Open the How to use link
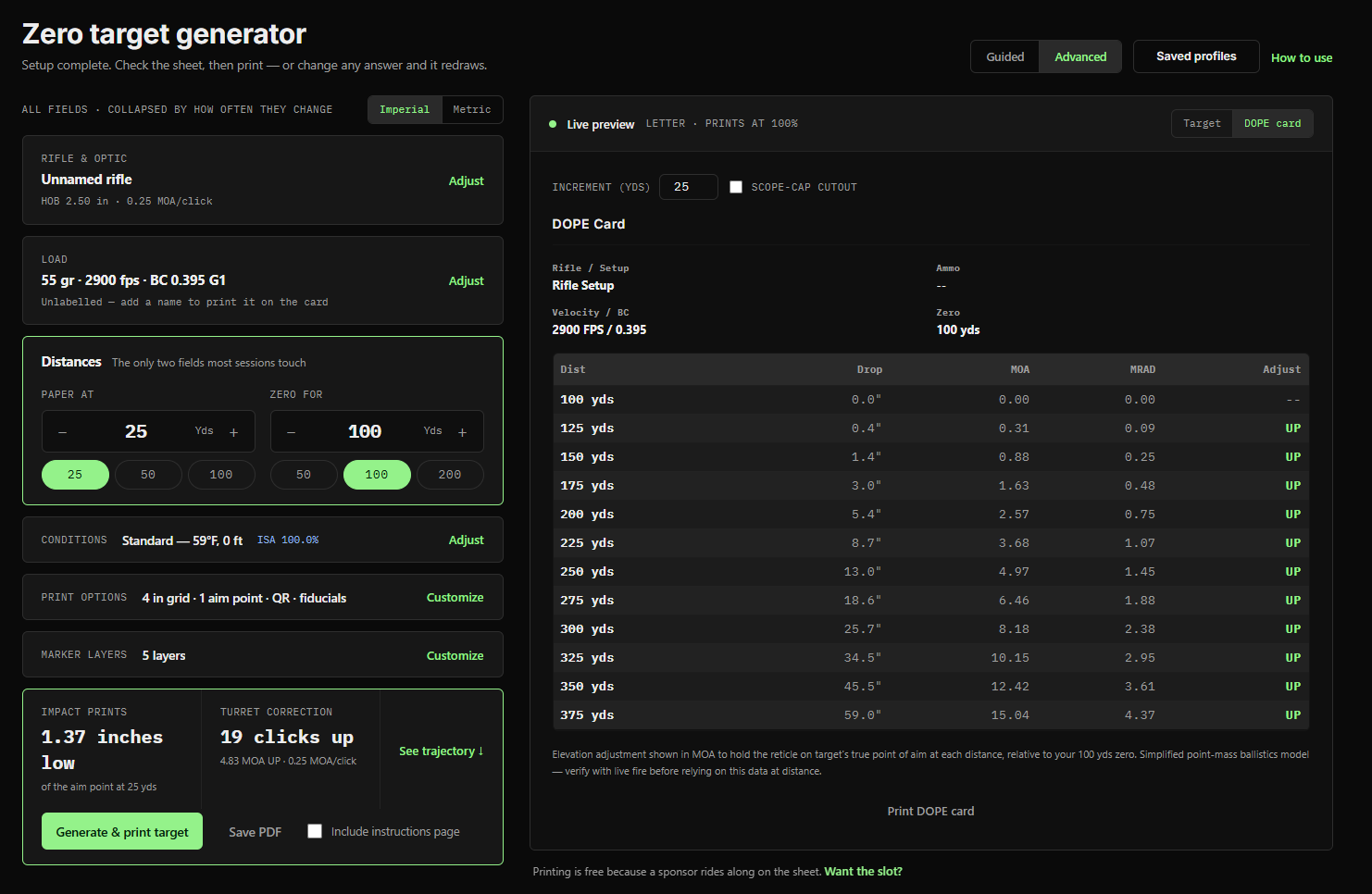This screenshot has width=1372, height=894. 1302,57
